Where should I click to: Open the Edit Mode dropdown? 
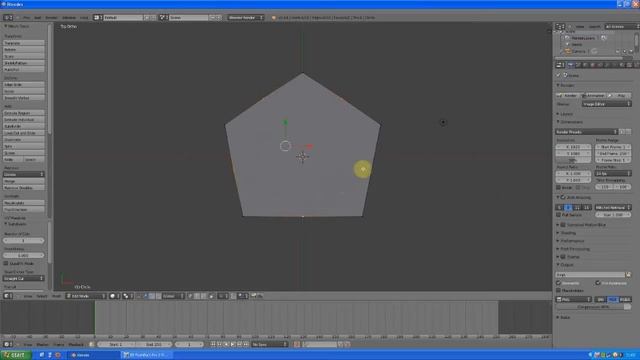tap(86, 296)
